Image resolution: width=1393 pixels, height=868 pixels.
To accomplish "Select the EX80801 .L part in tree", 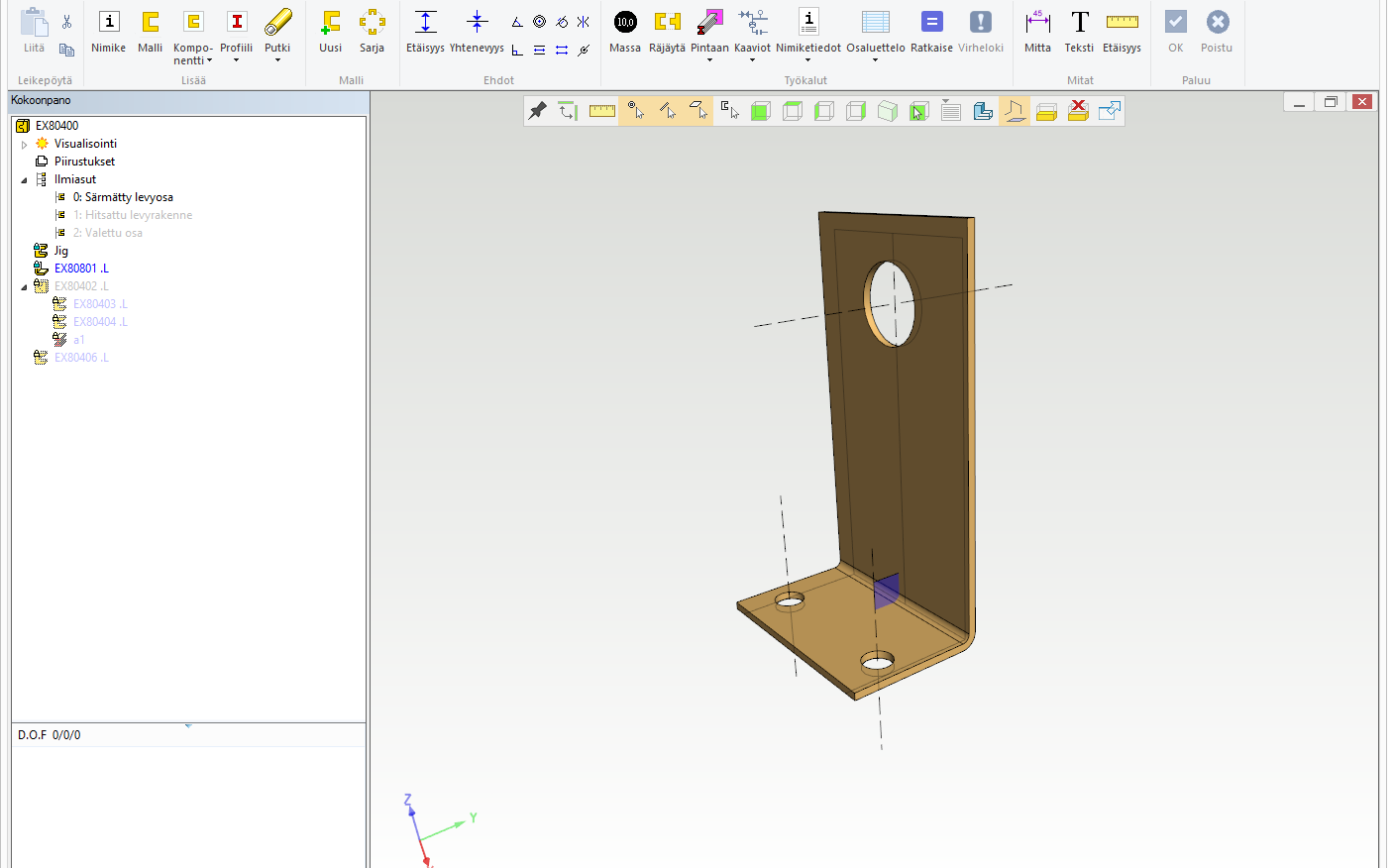I will [81, 269].
